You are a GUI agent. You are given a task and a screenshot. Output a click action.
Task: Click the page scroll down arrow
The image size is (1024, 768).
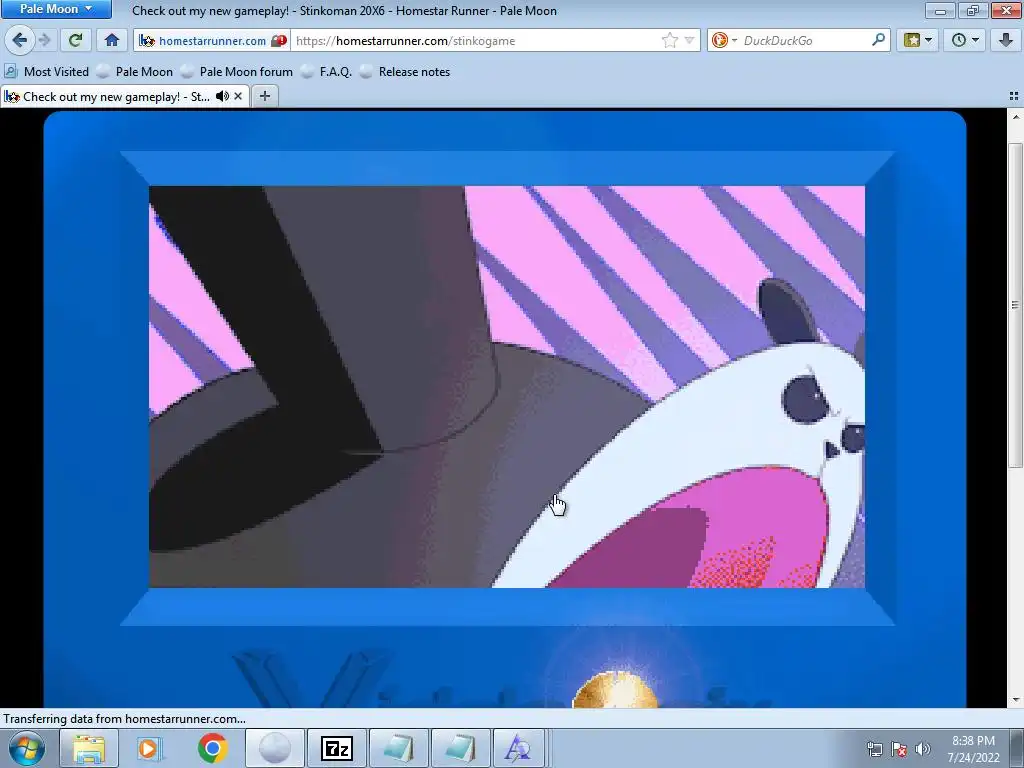[x=1016, y=699]
